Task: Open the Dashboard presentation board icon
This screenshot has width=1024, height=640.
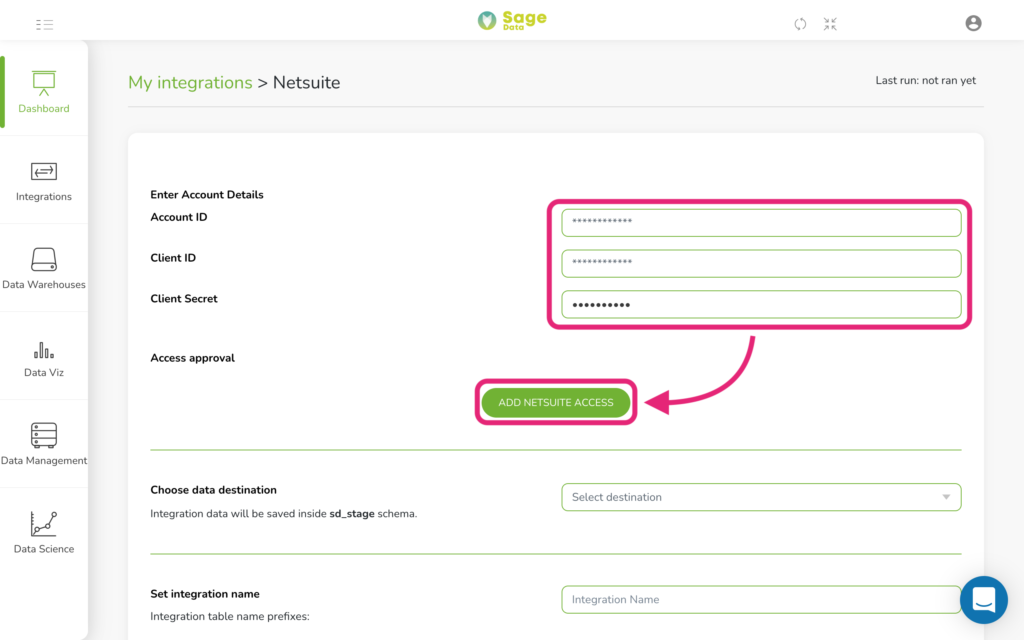Action: click(x=44, y=84)
